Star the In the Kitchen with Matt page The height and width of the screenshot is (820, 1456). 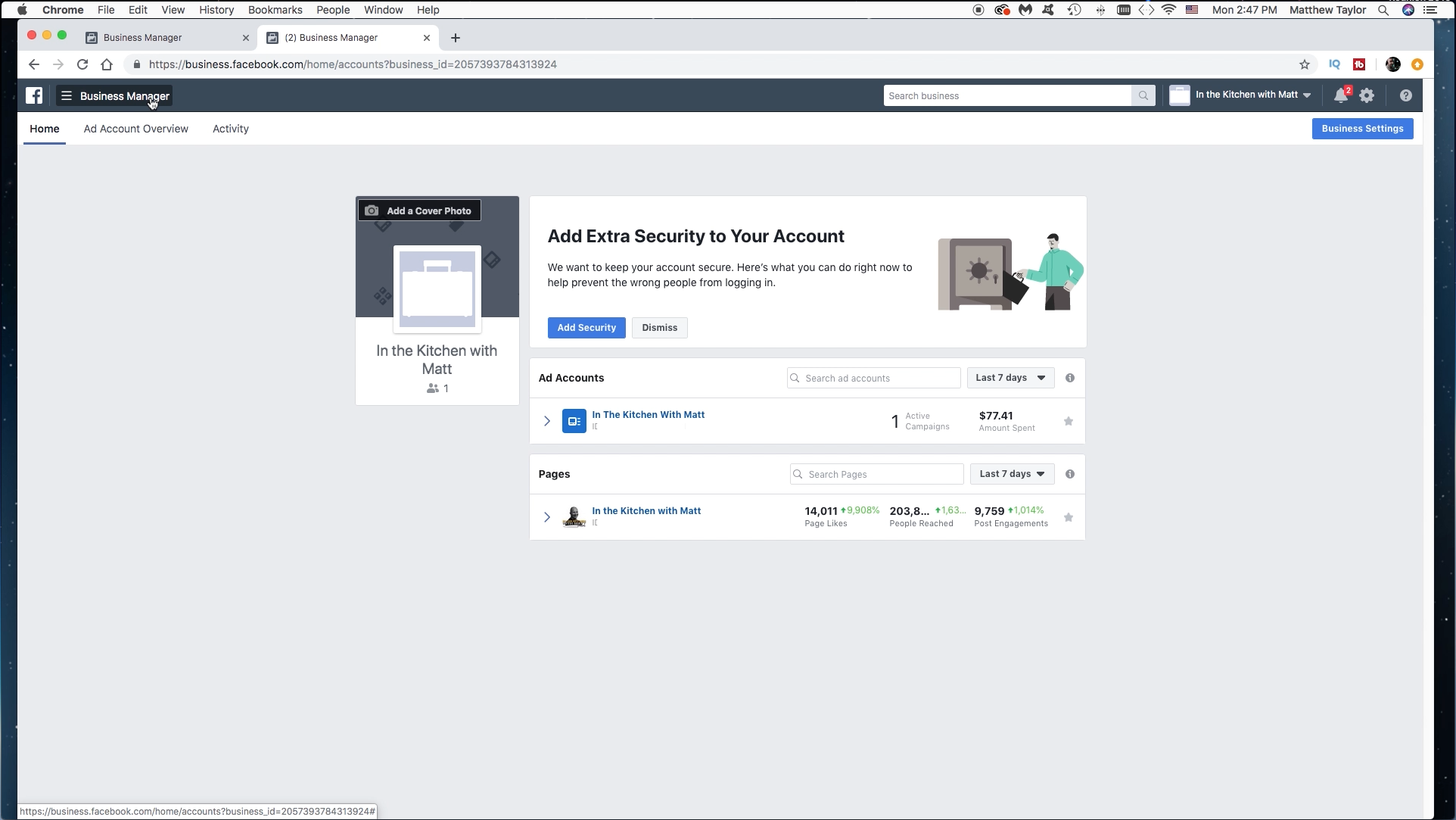[x=1069, y=517]
